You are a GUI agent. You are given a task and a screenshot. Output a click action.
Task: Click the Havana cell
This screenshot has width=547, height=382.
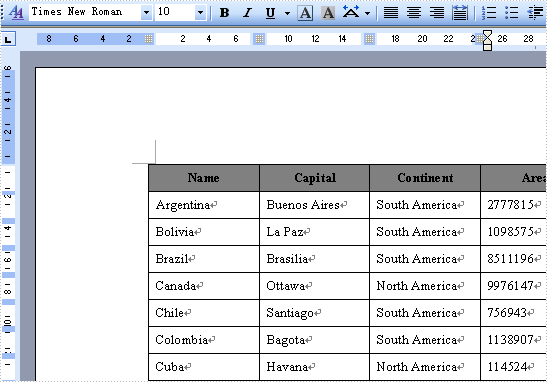314,367
